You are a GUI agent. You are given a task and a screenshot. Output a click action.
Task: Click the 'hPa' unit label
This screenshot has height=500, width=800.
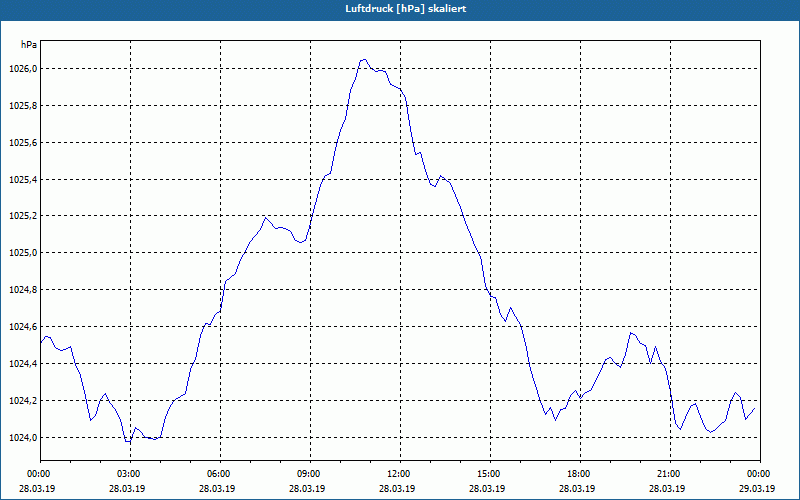[29, 45]
